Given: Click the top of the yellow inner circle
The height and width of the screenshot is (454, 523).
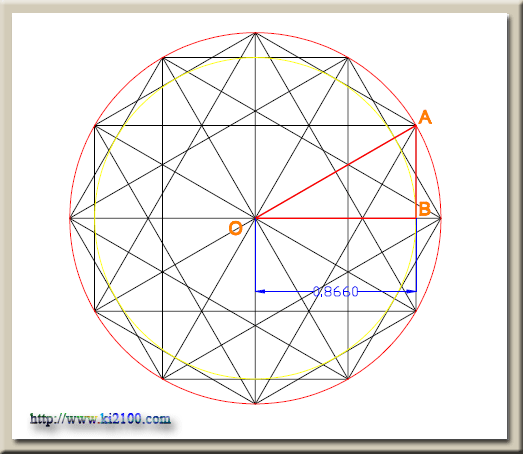Looking at the screenshot, I should click(255, 58).
